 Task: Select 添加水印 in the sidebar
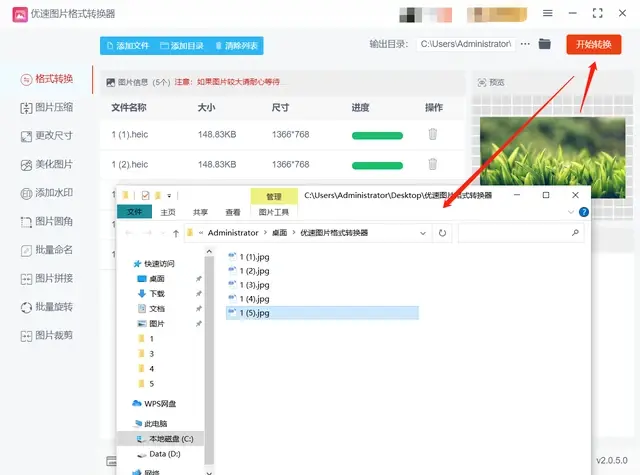click(47, 193)
